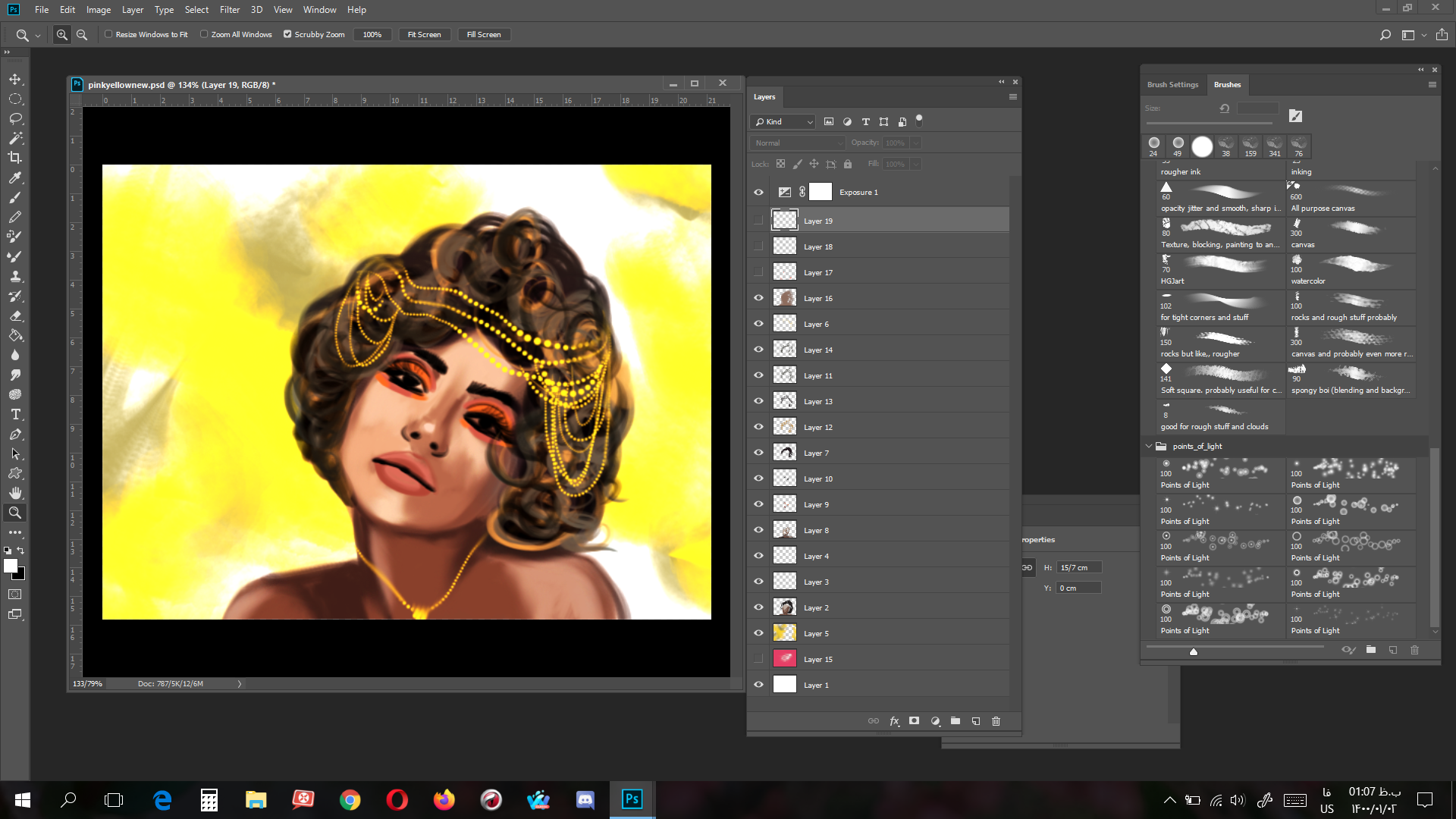Viewport: 1456px width, 819px height.
Task: Select the Brush tool
Action: pyautogui.click(x=15, y=197)
